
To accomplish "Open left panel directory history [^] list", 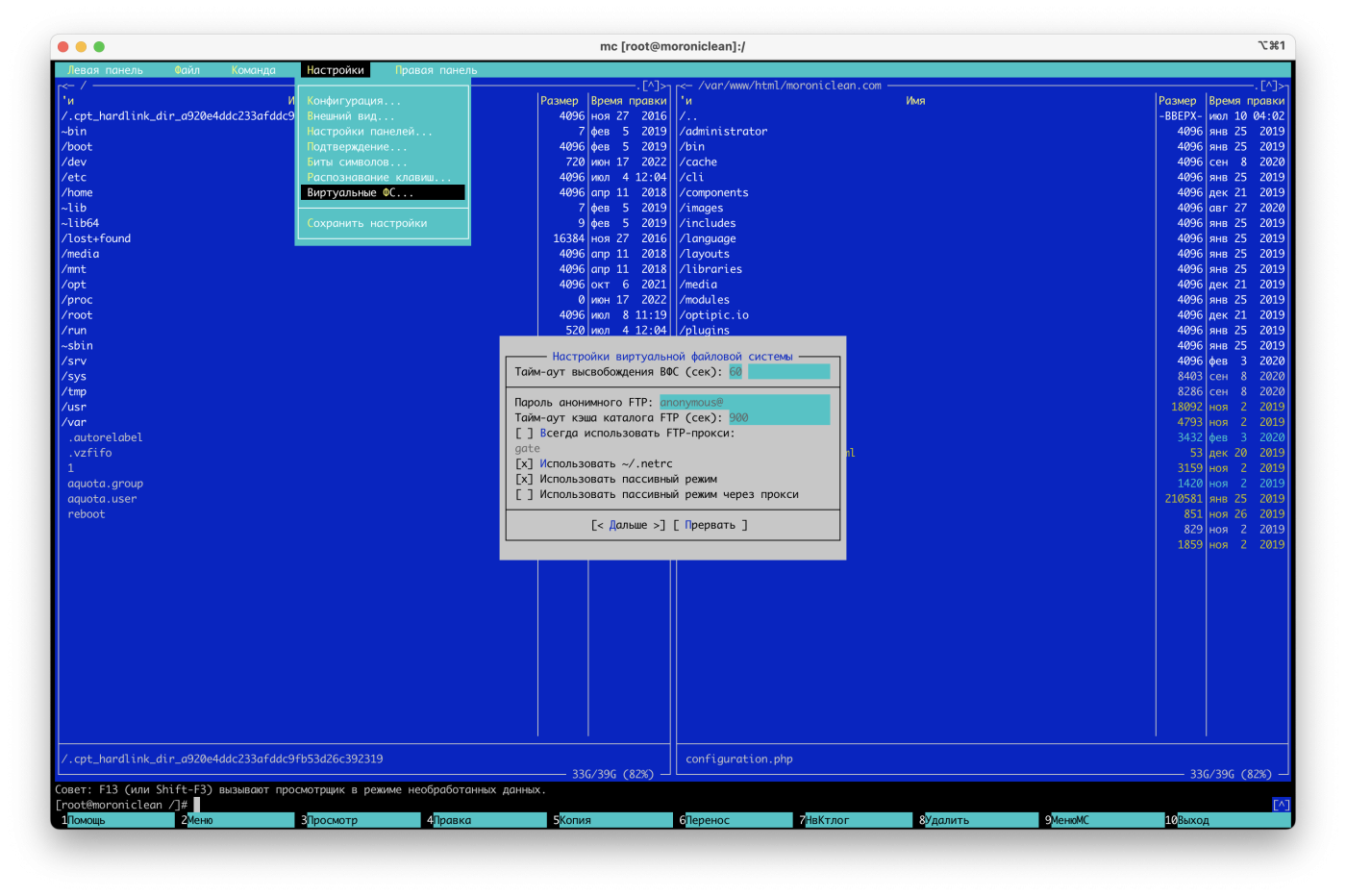I will click(651, 86).
